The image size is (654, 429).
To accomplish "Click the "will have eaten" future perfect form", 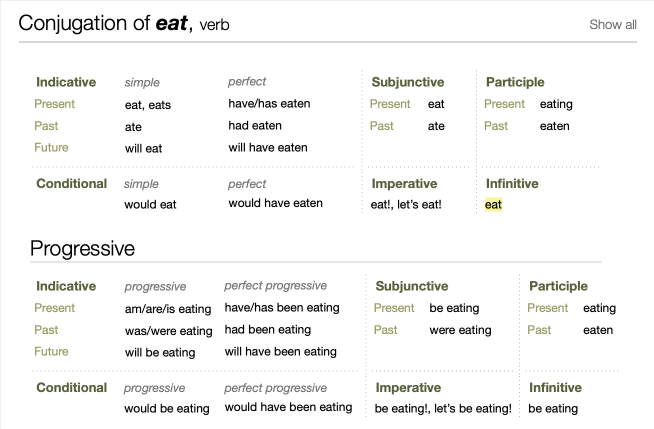I will click(267, 148).
